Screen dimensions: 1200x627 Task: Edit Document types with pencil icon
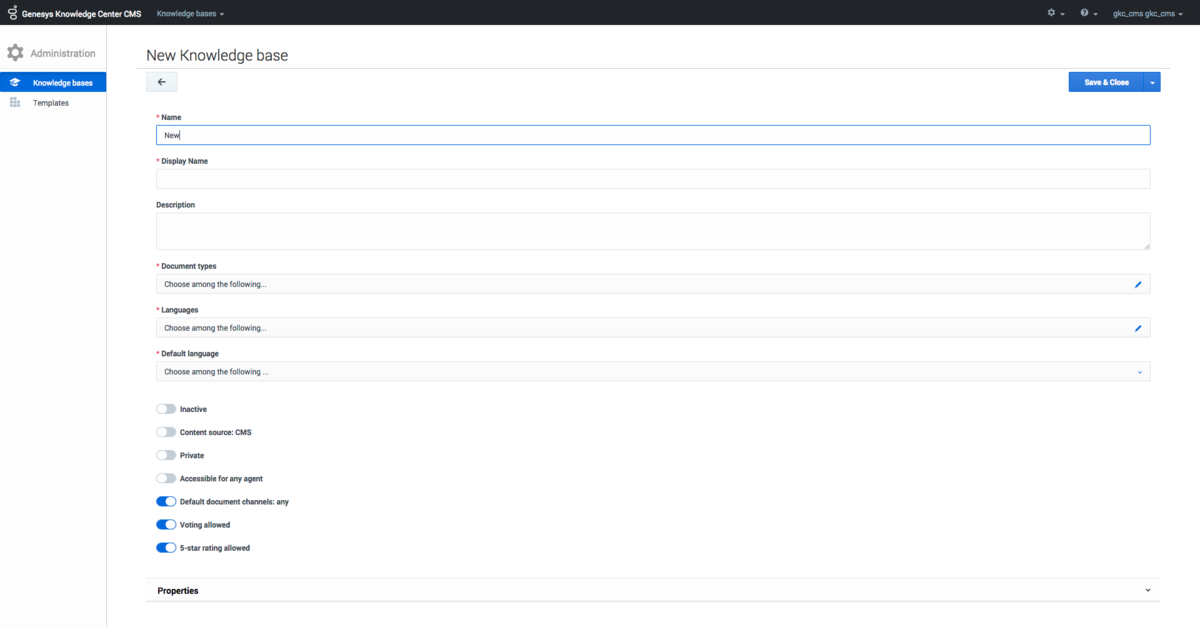1138,284
